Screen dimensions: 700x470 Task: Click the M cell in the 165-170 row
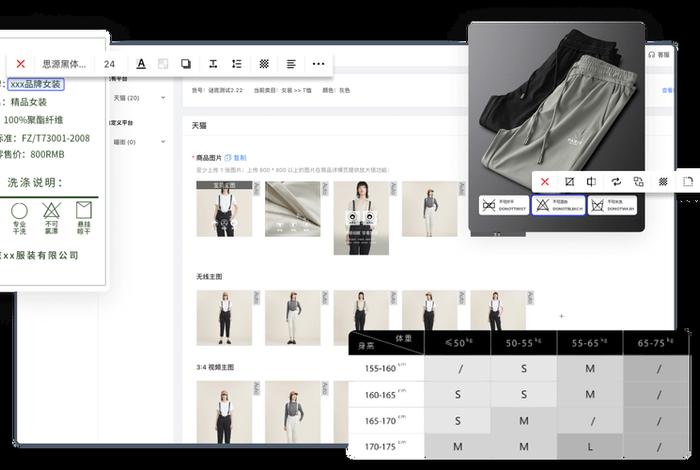click(x=524, y=420)
